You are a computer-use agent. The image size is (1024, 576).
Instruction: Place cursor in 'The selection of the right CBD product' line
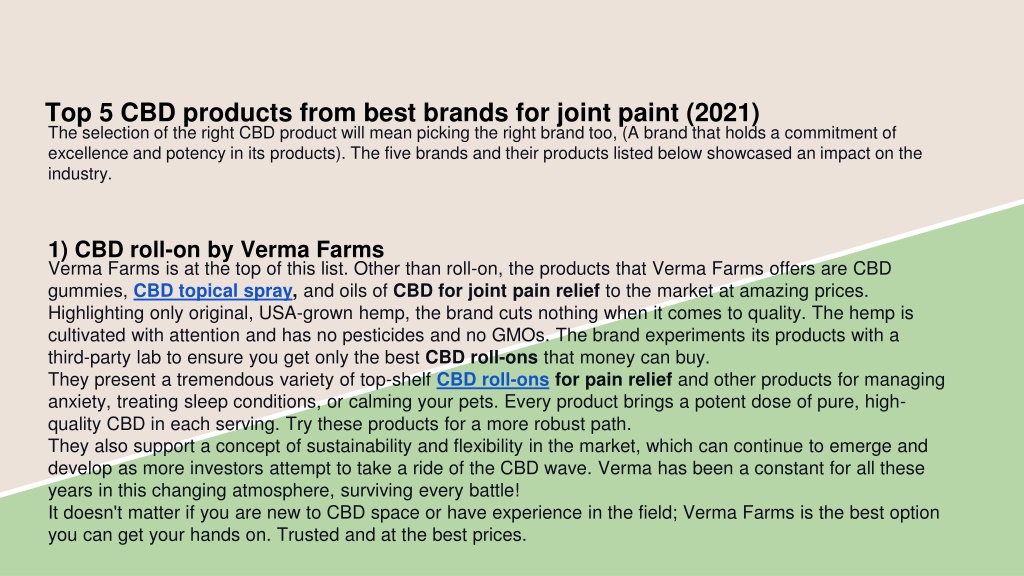[472, 133]
